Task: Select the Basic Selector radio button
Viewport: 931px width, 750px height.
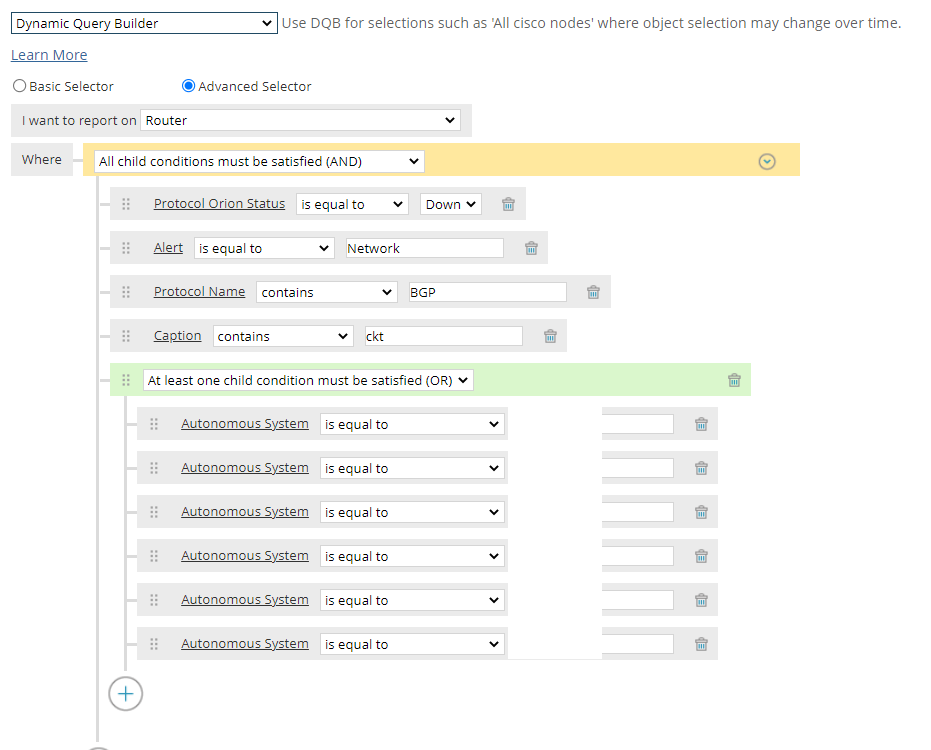Action: pos(19,87)
